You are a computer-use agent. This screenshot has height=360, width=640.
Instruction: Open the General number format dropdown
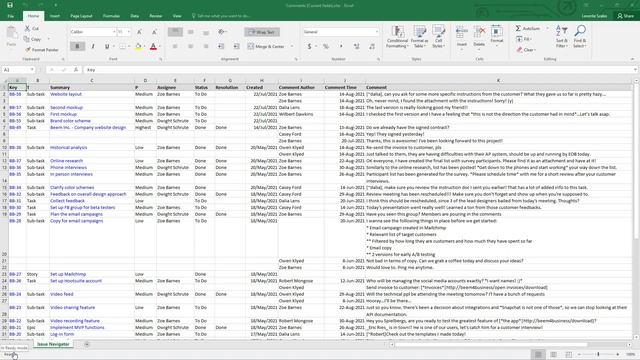376,32
